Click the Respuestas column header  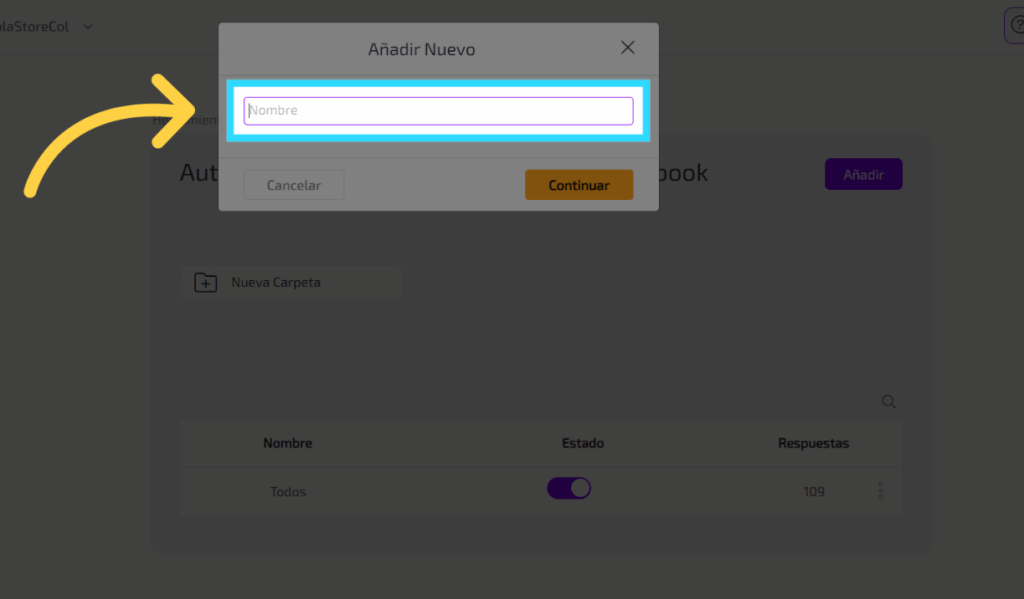pos(813,443)
